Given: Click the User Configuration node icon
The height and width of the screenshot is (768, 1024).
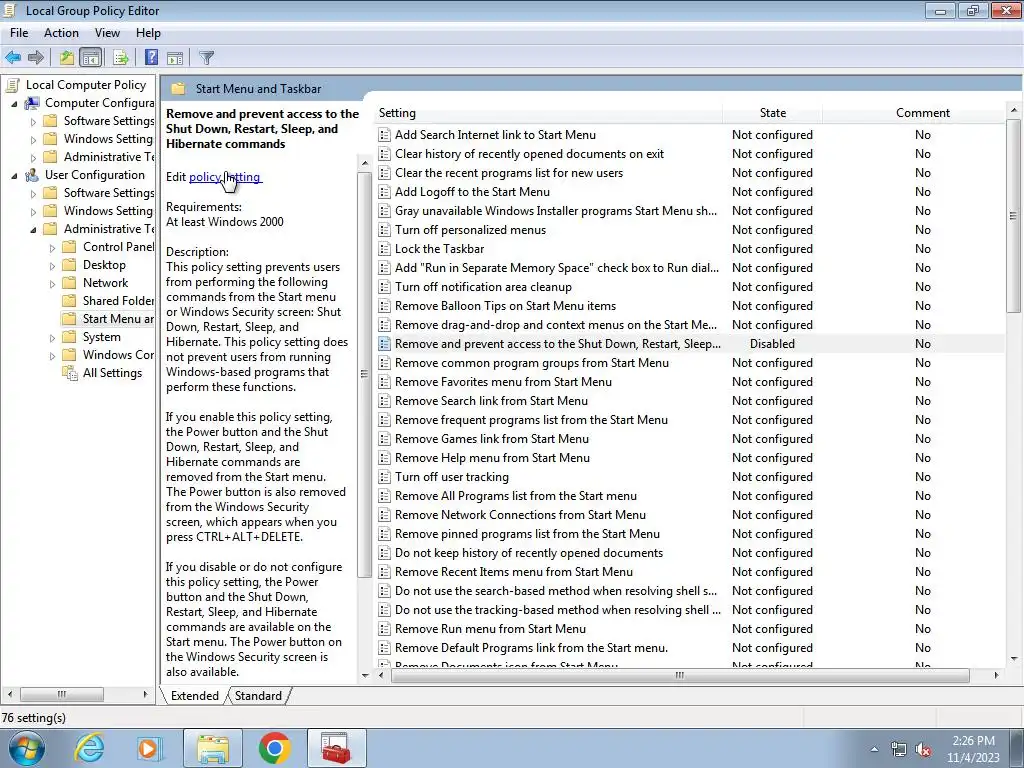Looking at the screenshot, I should click(x=32, y=175).
